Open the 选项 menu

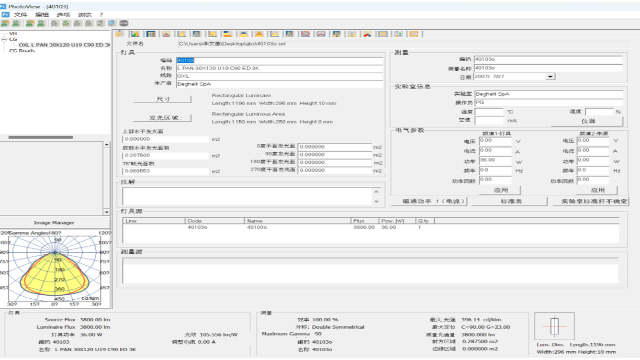[x=63, y=14]
